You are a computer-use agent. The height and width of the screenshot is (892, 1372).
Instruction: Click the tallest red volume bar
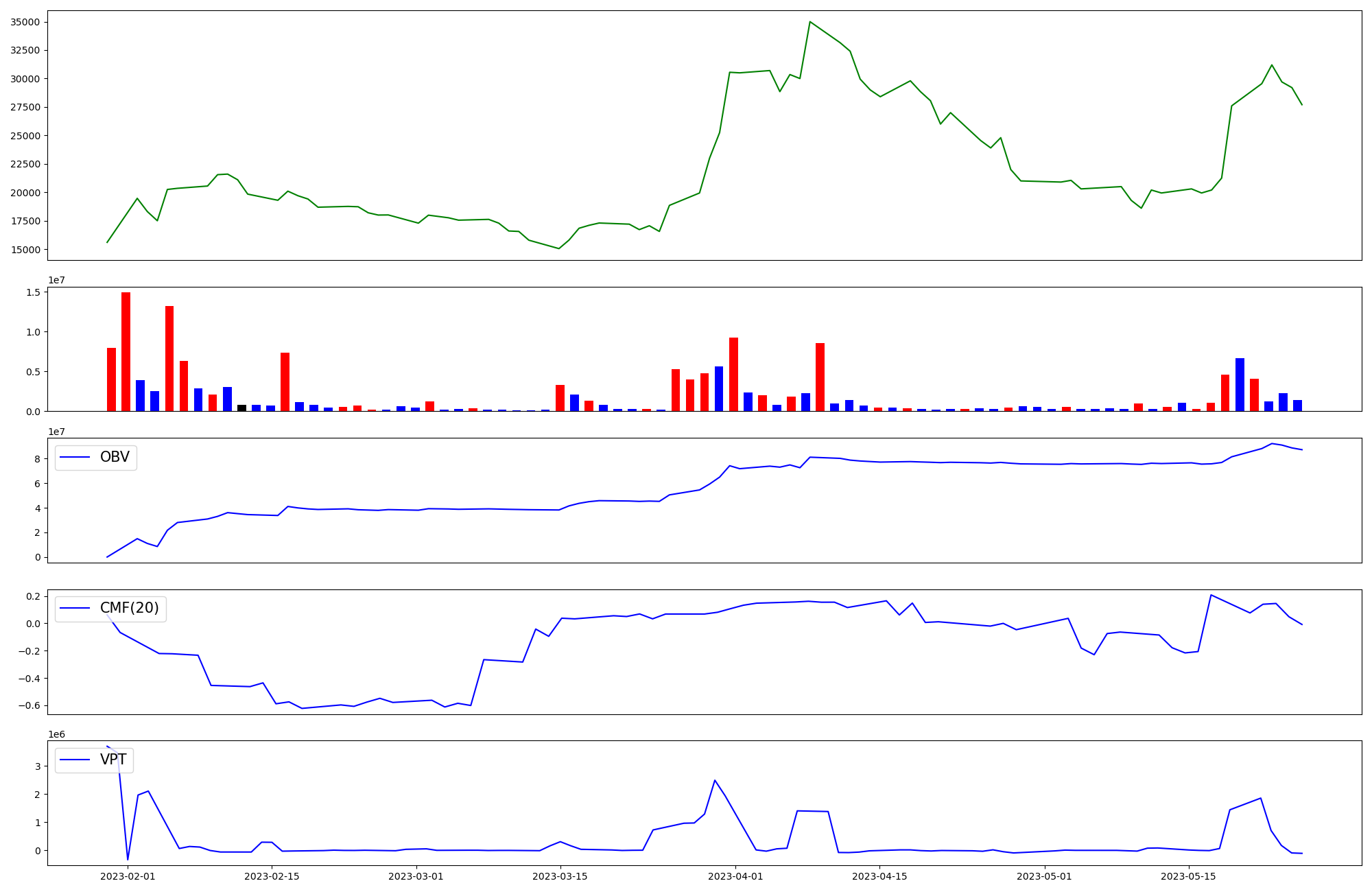coord(126,351)
